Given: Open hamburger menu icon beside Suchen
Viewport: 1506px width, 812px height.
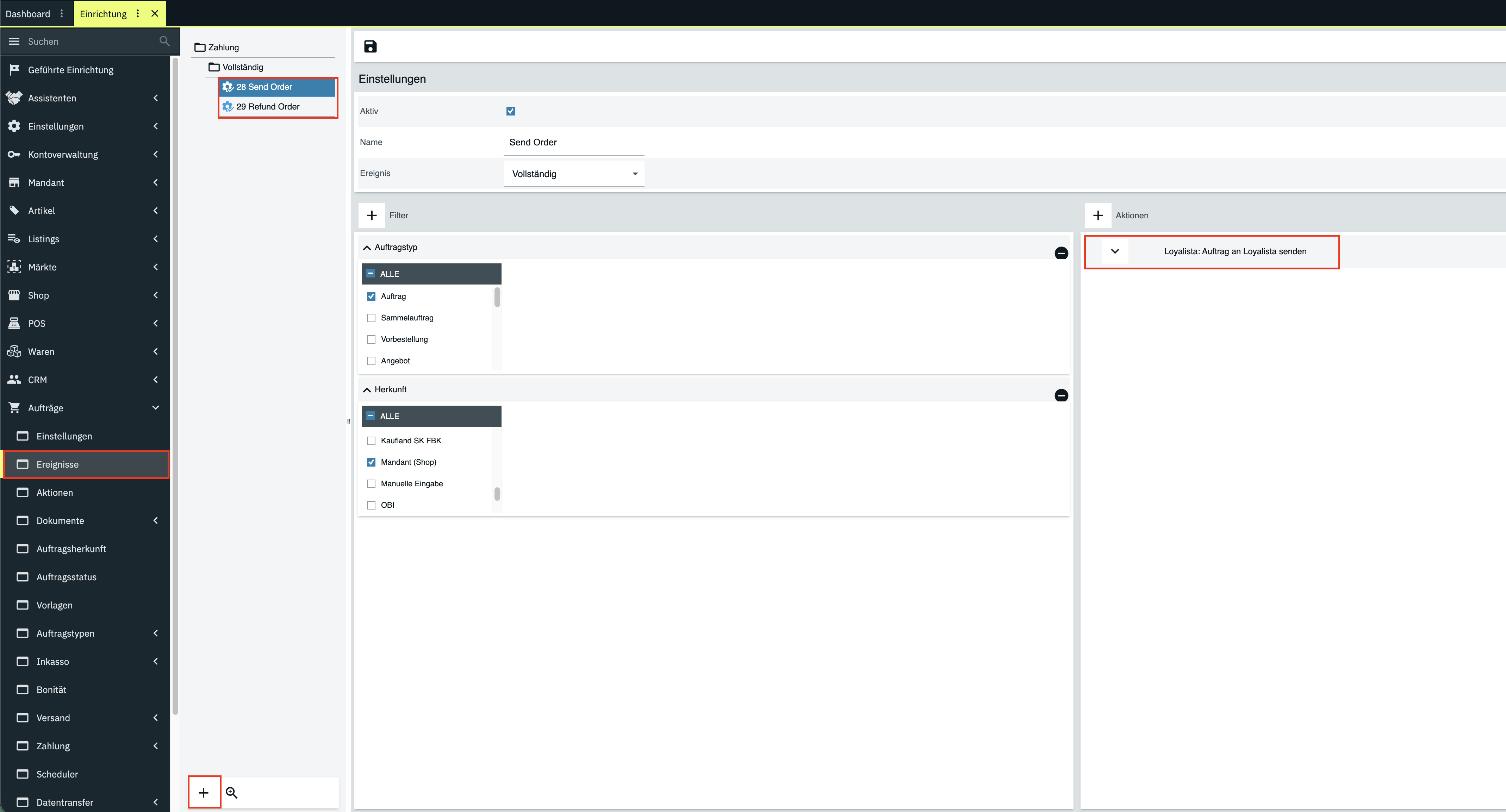Looking at the screenshot, I should point(14,41).
